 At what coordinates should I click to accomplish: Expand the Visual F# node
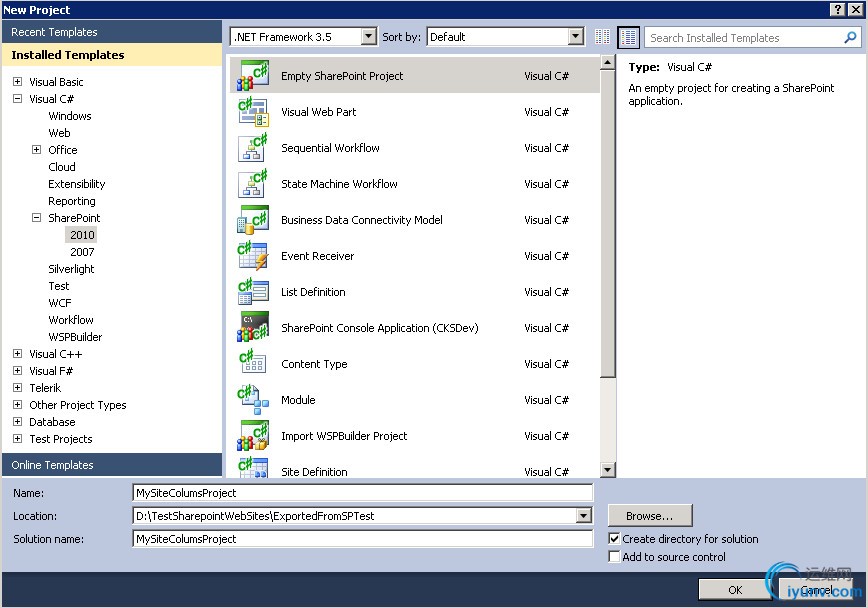[x=18, y=370]
